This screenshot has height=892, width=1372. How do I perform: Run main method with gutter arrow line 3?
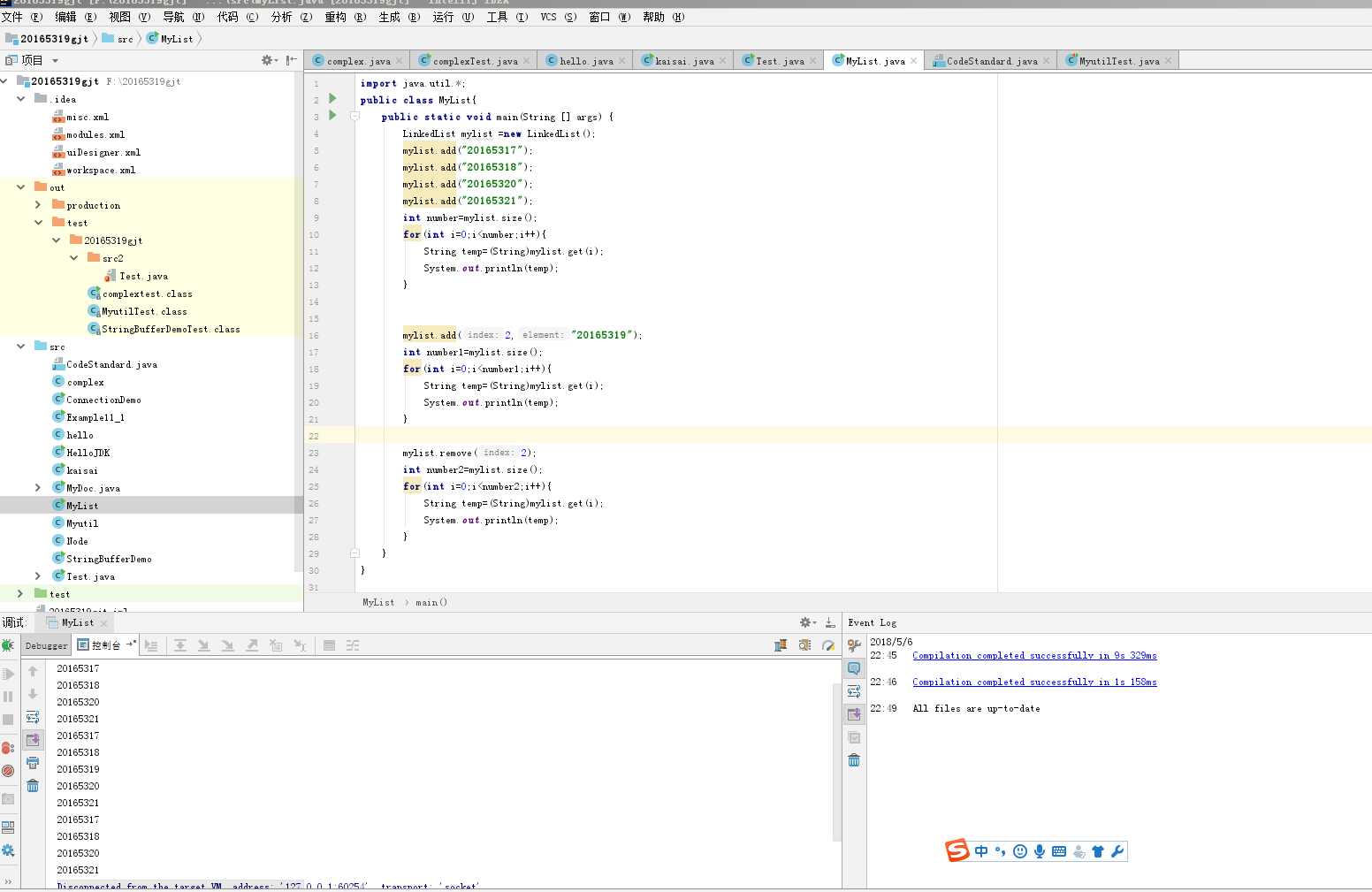[x=332, y=115]
